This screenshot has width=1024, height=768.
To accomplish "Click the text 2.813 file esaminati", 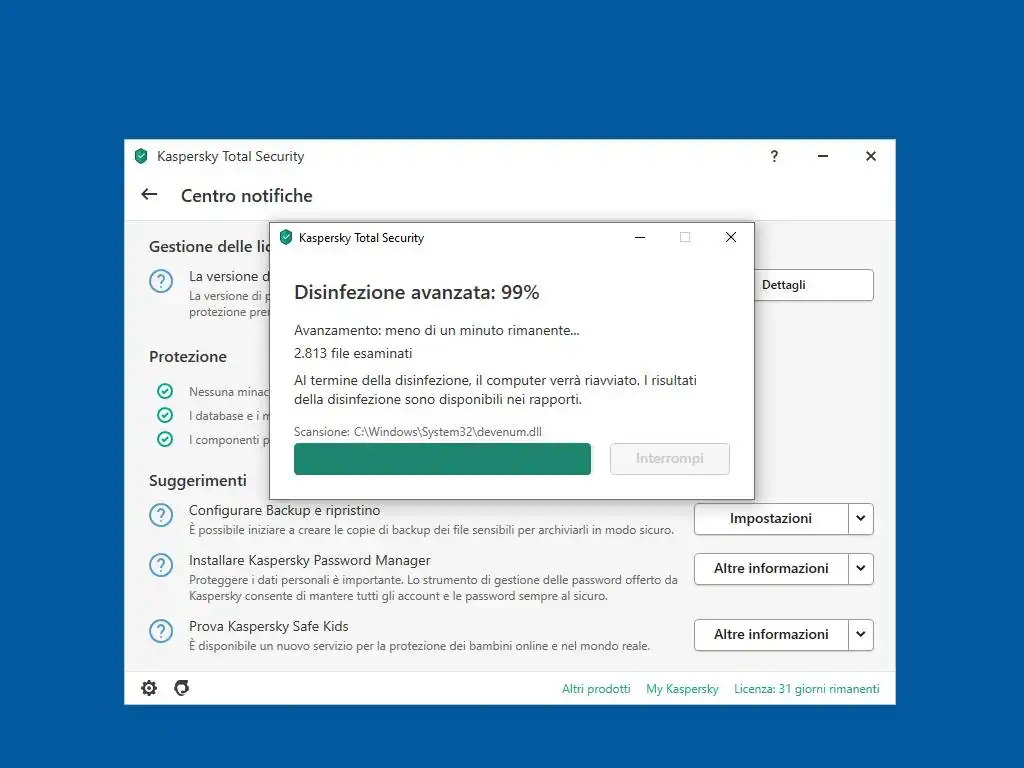I will [353, 353].
